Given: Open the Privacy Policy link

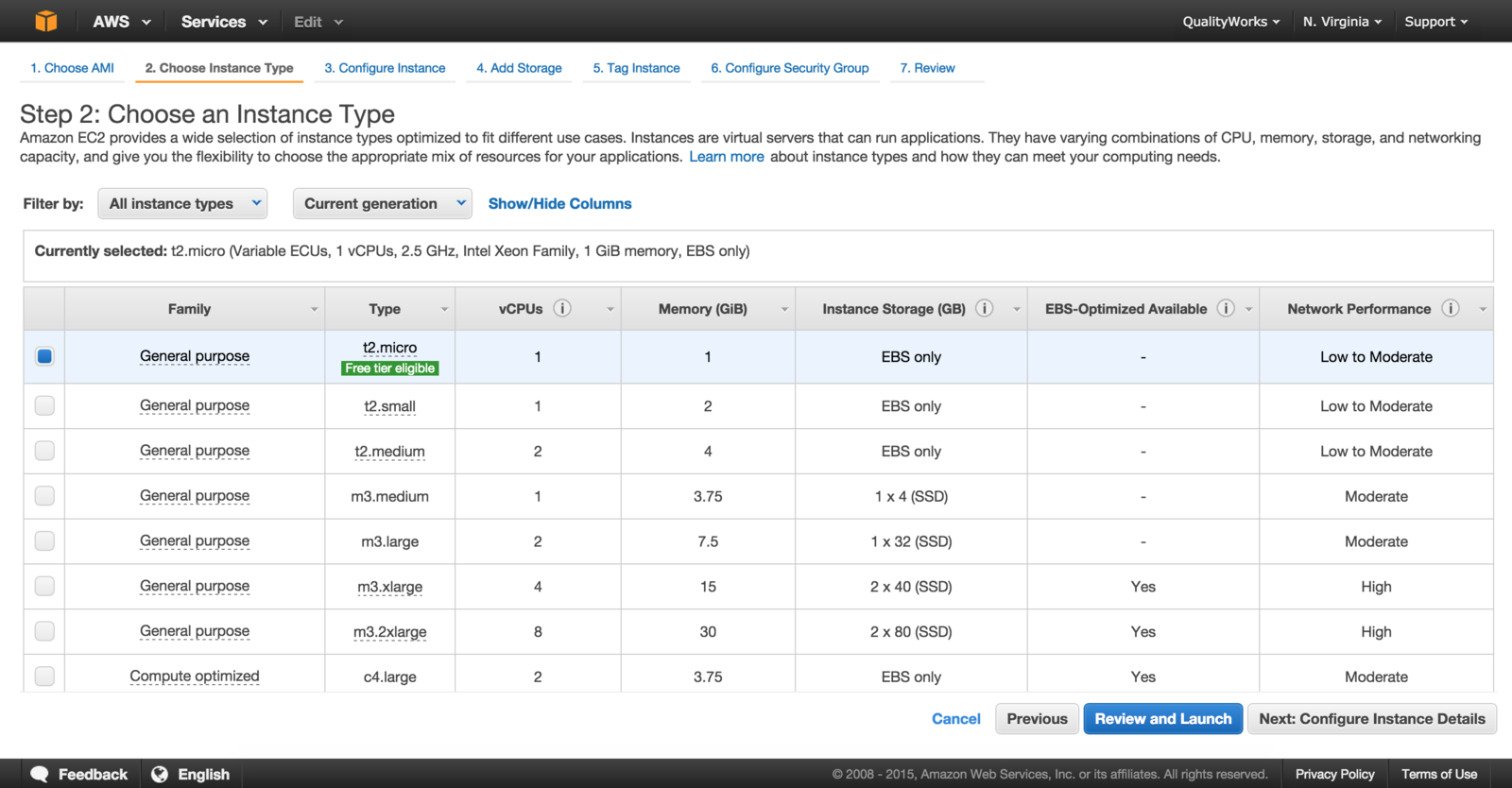Looking at the screenshot, I should 1334,774.
